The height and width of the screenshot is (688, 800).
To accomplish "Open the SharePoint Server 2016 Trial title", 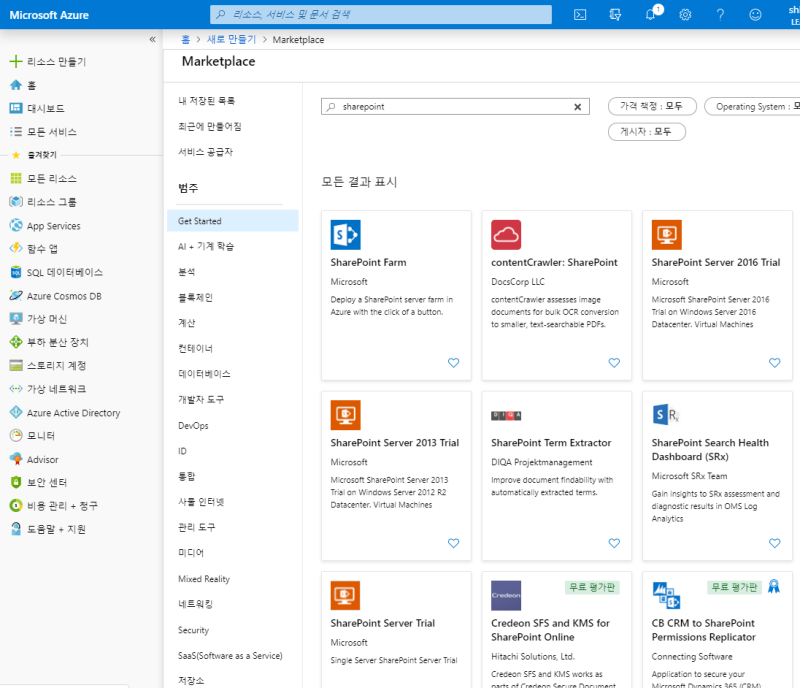I will 716,262.
